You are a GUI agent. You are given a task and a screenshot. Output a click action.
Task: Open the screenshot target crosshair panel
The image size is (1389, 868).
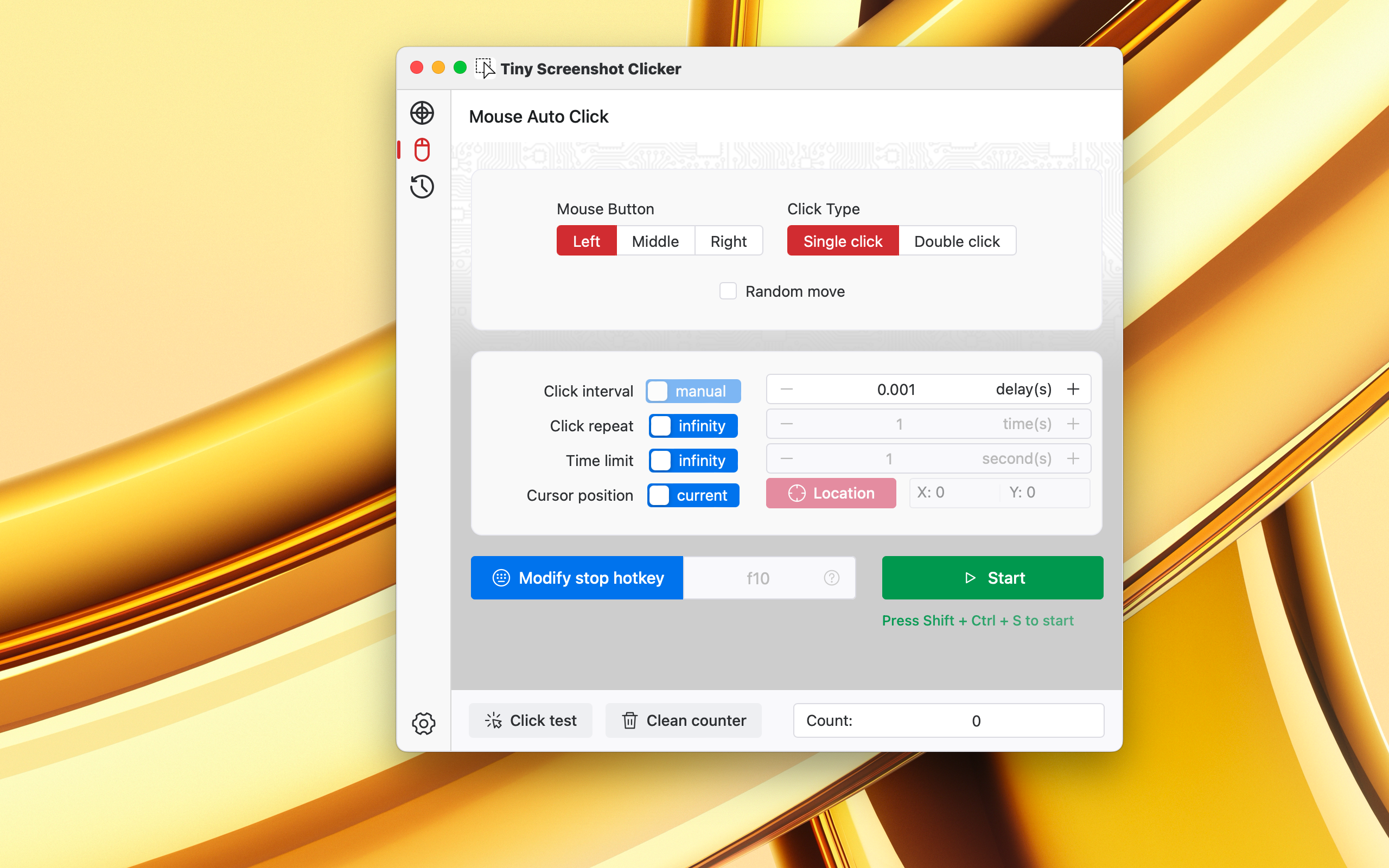pyautogui.click(x=422, y=113)
